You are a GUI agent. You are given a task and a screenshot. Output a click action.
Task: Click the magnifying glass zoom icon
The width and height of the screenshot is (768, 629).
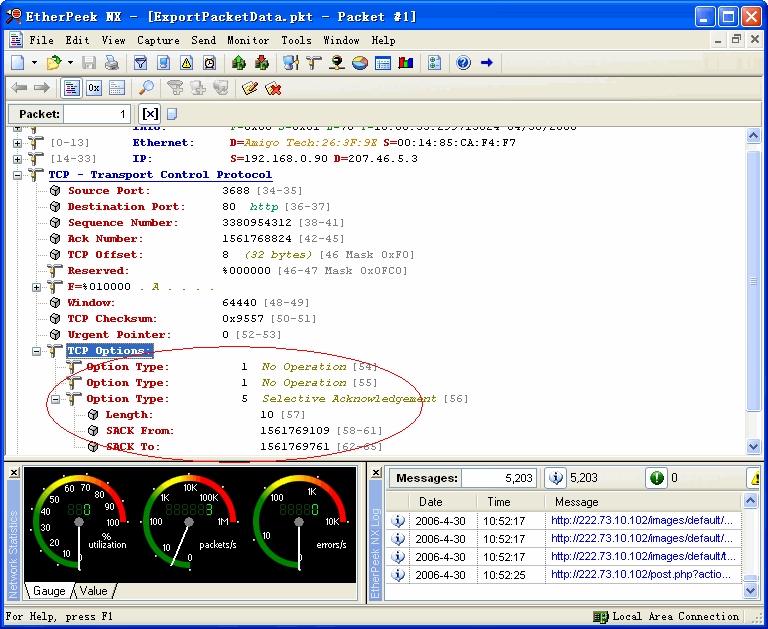146,88
